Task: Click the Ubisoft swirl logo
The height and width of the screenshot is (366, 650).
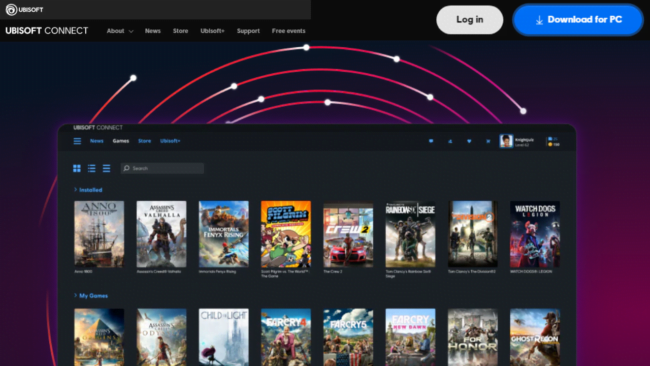Action: tap(11, 10)
